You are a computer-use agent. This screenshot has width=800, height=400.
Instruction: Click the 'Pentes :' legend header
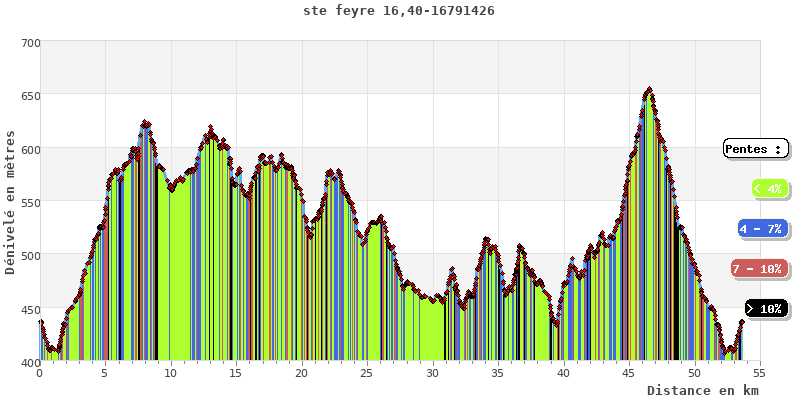click(x=756, y=149)
